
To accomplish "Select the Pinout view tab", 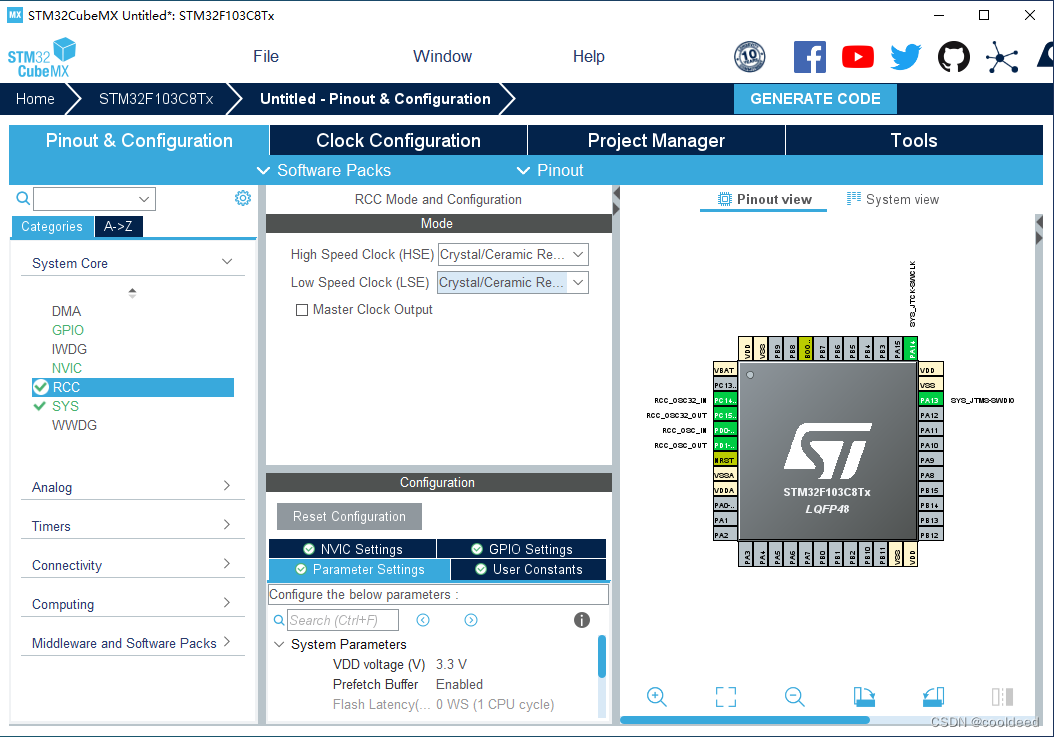I will tap(764, 199).
